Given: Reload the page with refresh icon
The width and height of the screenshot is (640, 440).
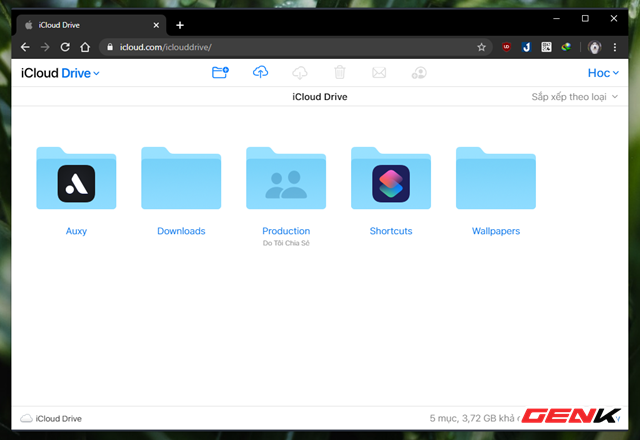Looking at the screenshot, I should [65, 47].
